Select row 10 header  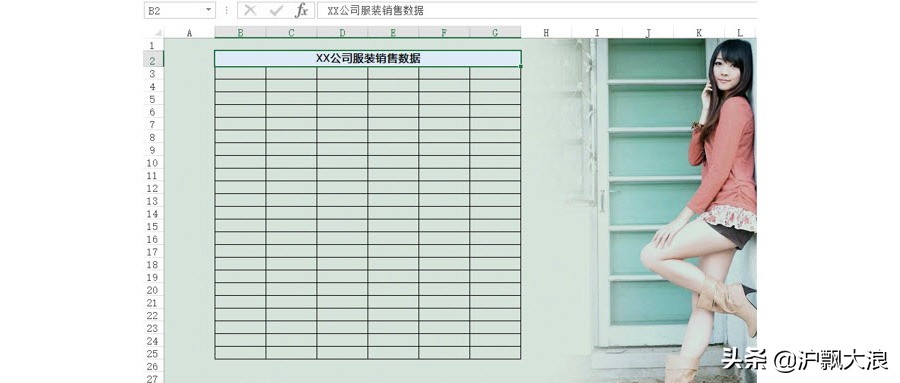pos(152,163)
